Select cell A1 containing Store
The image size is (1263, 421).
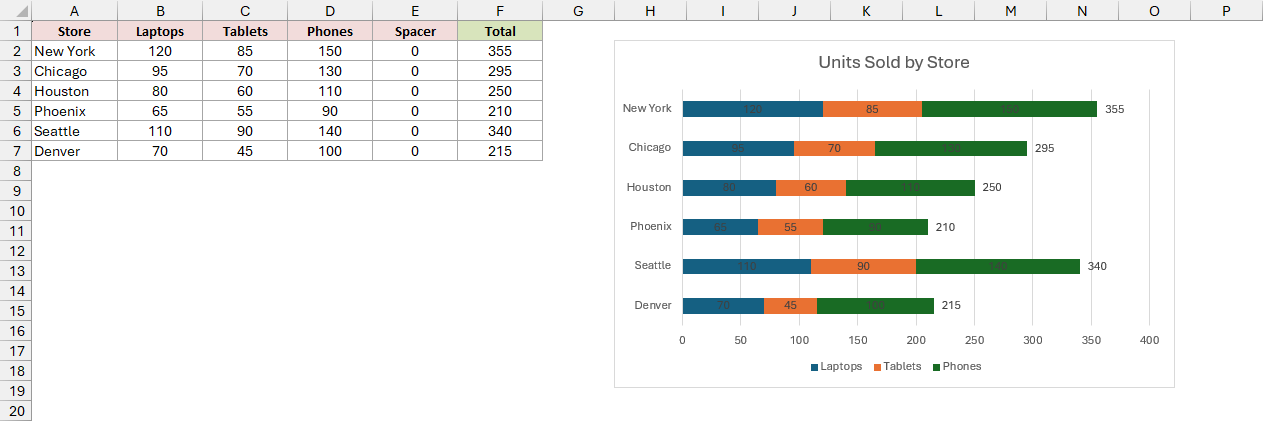(74, 31)
